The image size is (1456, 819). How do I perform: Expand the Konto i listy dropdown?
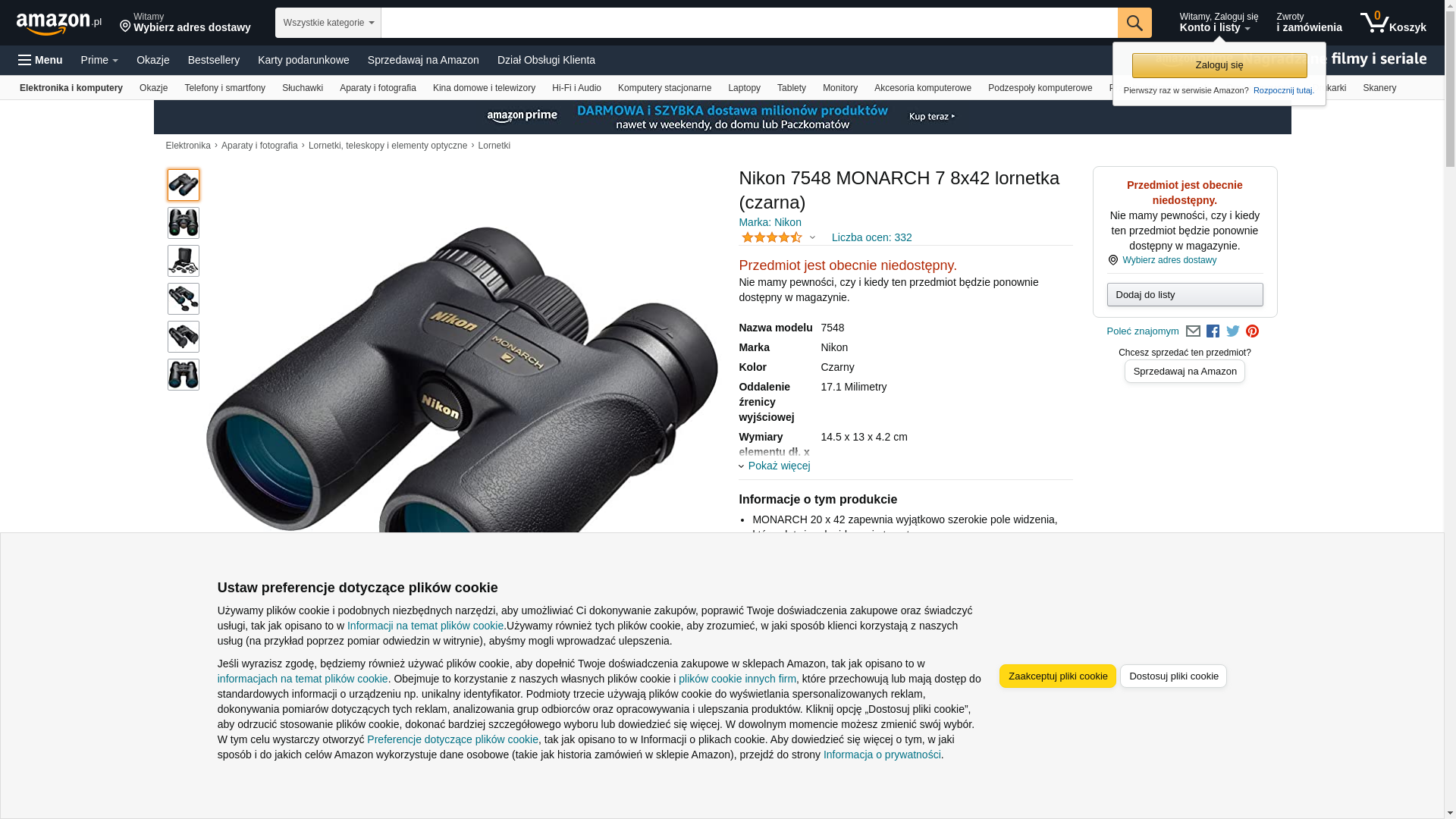click(x=1218, y=23)
